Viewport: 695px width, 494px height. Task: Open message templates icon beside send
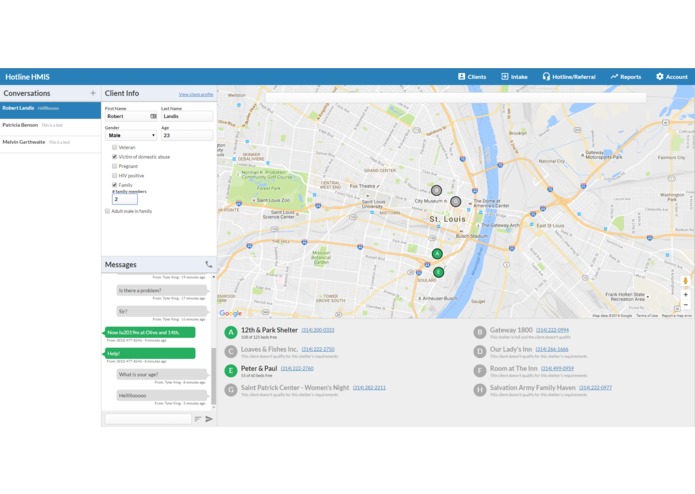(198, 419)
